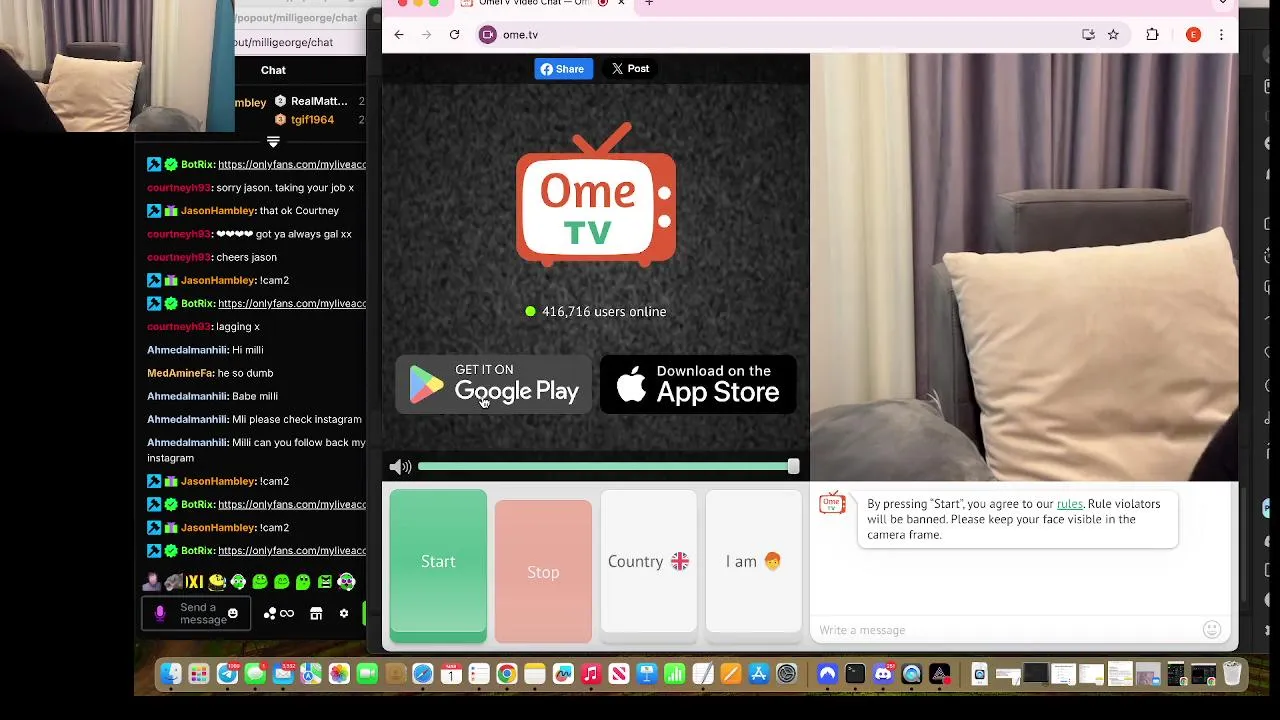Open Chrome extensions puzzle icon
This screenshot has width=1280, height=720.
1152,35
